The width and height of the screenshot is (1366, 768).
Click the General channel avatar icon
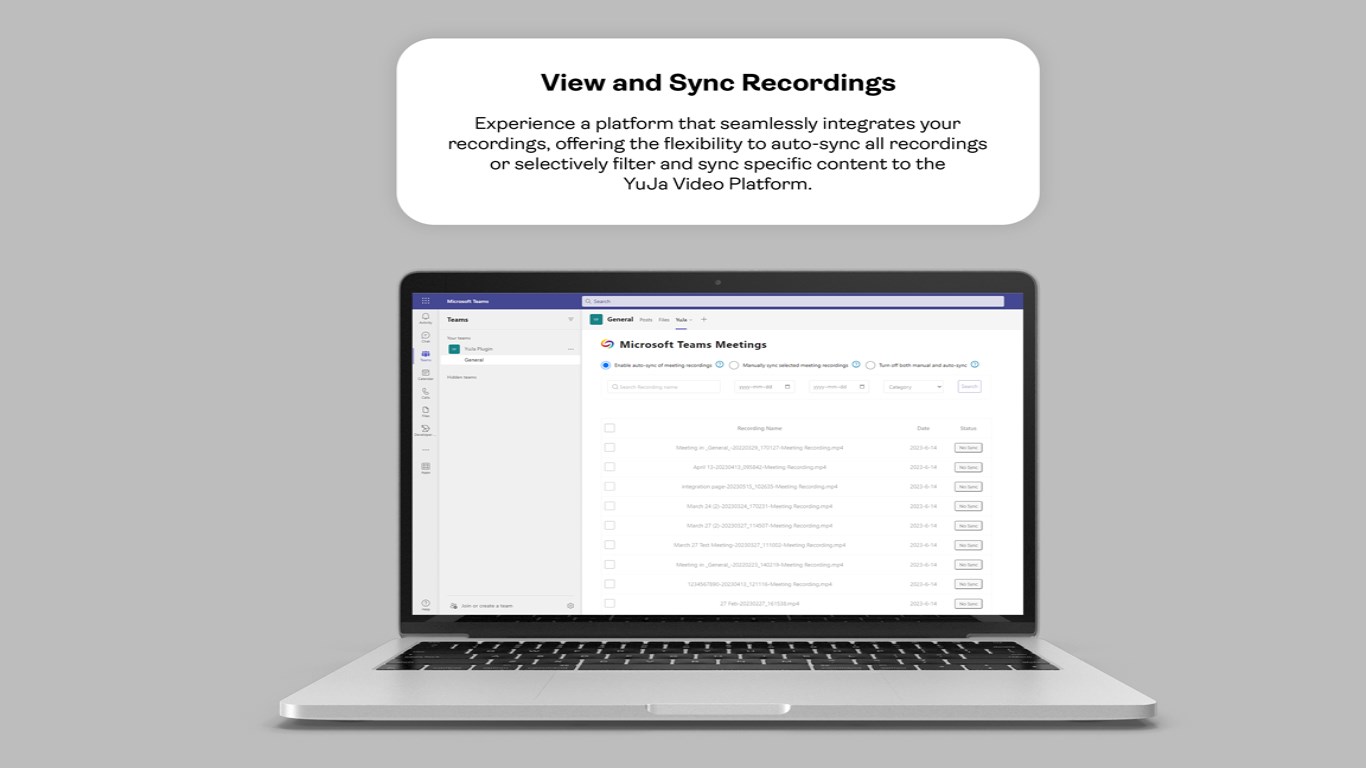click(596, 320)
